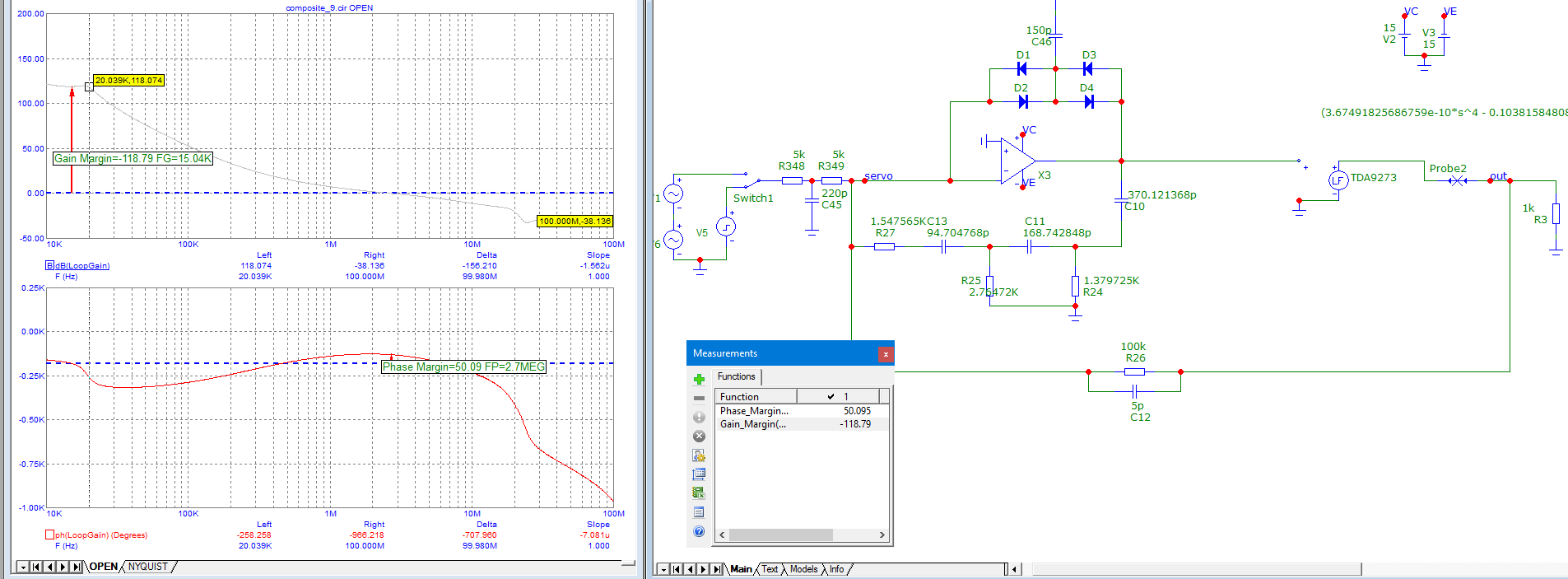This screenshot has height=579, width=1568.
Task: Toggle the ph(LoopGain) curve checkbox
Action: point(49,535)
